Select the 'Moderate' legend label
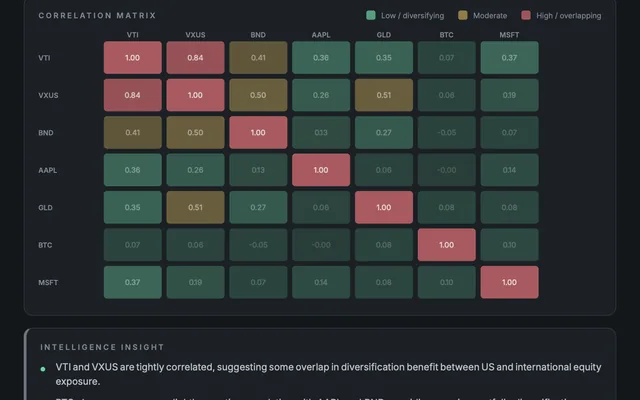The width and height of the screenshot is (640, 400). pos(490,16)
